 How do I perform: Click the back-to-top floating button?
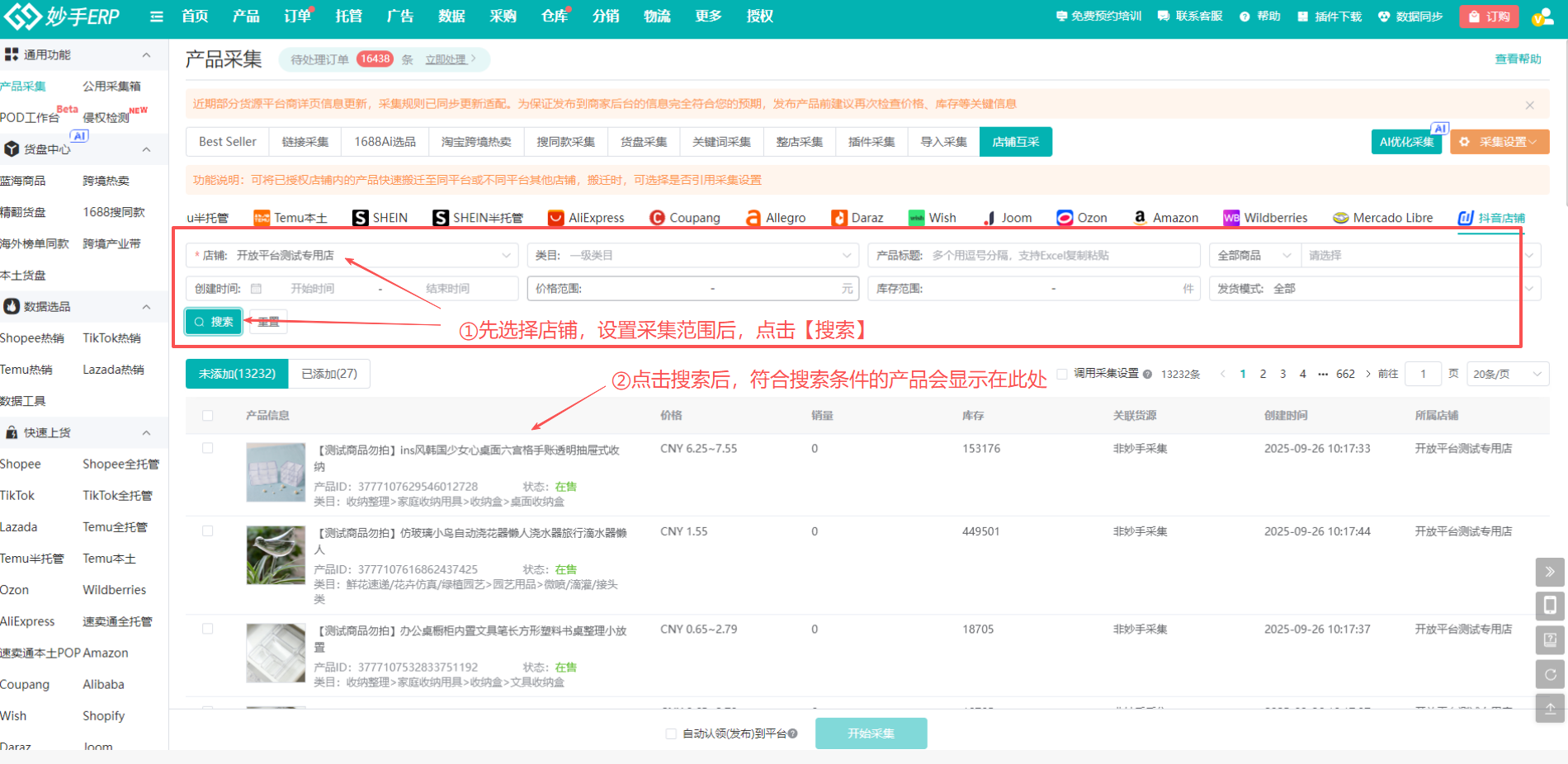(1550, 708)
